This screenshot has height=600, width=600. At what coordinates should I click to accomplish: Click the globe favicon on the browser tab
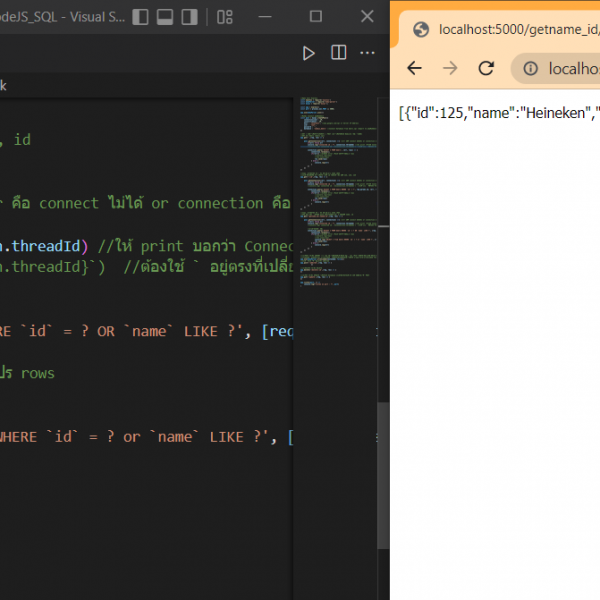tap(421, 30)
